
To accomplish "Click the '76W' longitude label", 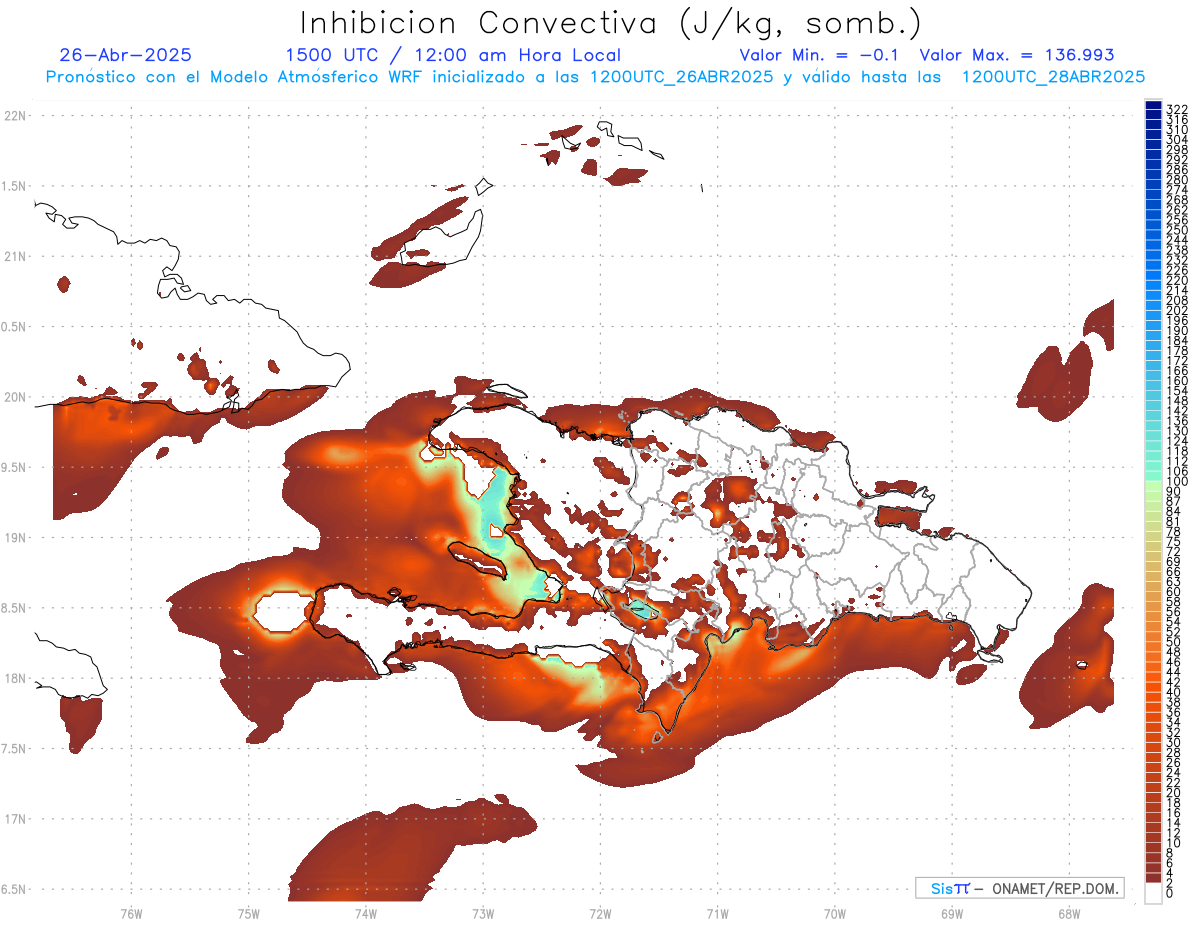I will click(131, 913).
